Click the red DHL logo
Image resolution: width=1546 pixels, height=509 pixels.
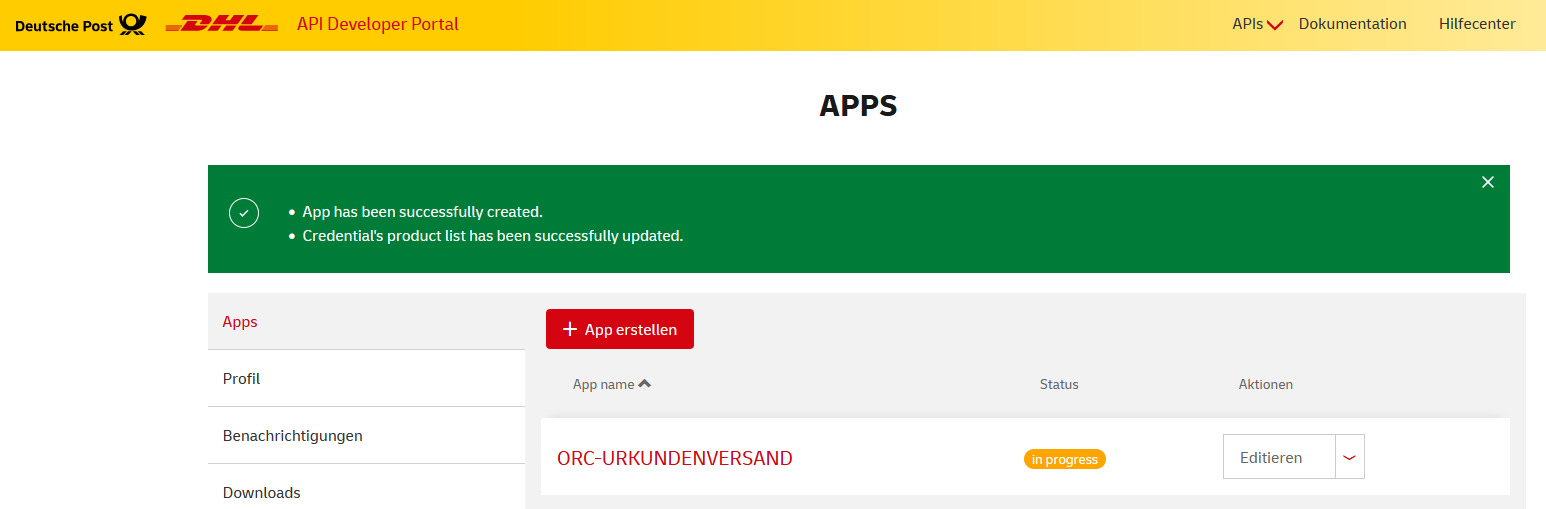[x=221, y=24]
